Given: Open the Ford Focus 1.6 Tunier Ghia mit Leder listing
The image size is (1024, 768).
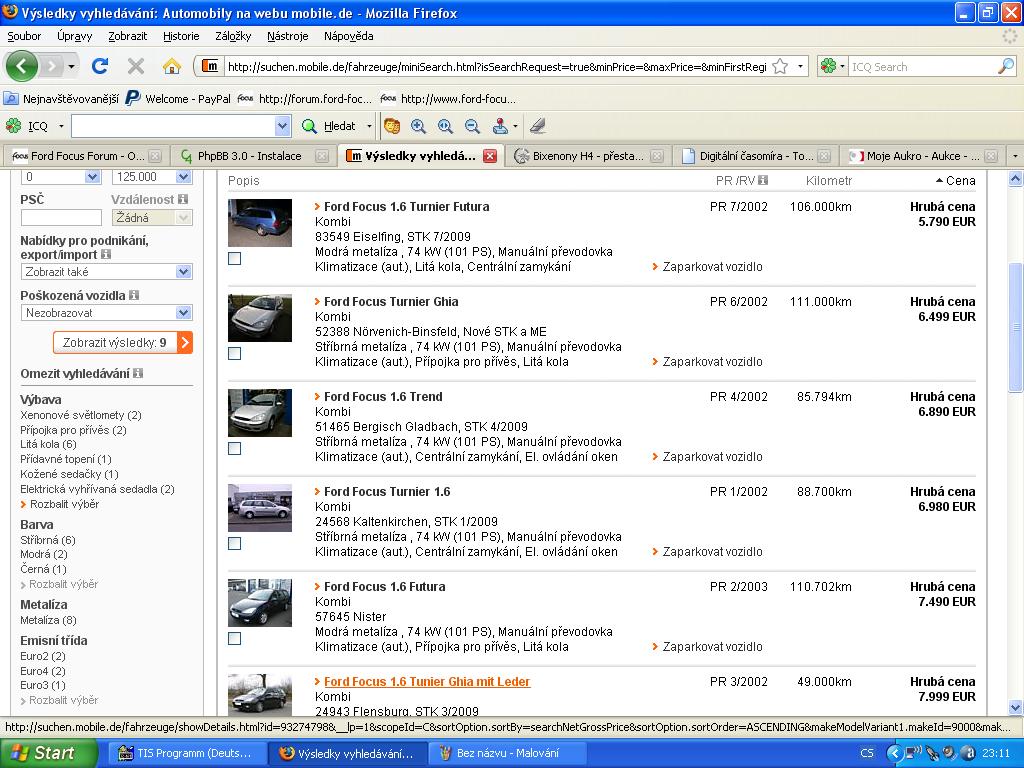Looking at the screenshot, I should 427,681.
